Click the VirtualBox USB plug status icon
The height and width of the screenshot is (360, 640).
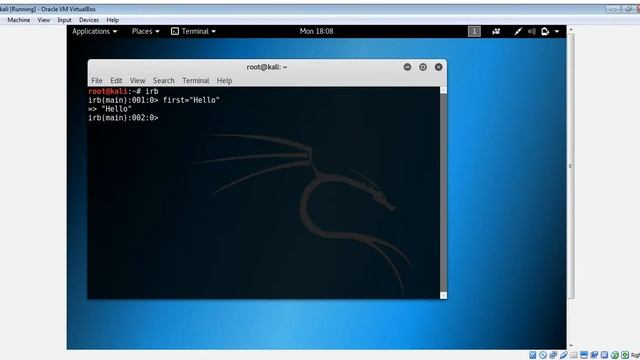[564, 355]
